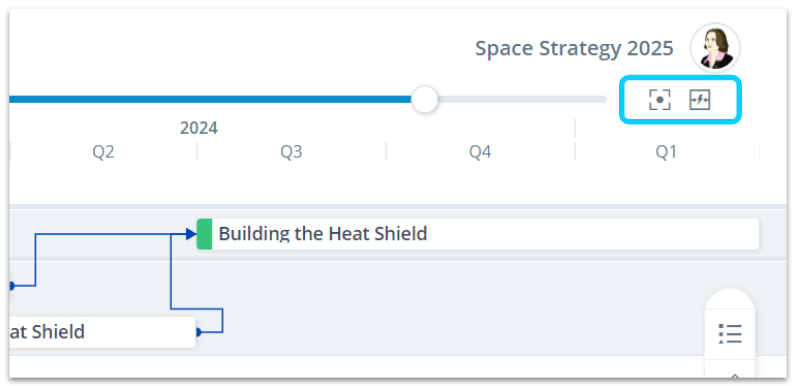This screenshot has height=386, width=796.
Task: Click the connector dot at the left edge
Action: [11, 286]
